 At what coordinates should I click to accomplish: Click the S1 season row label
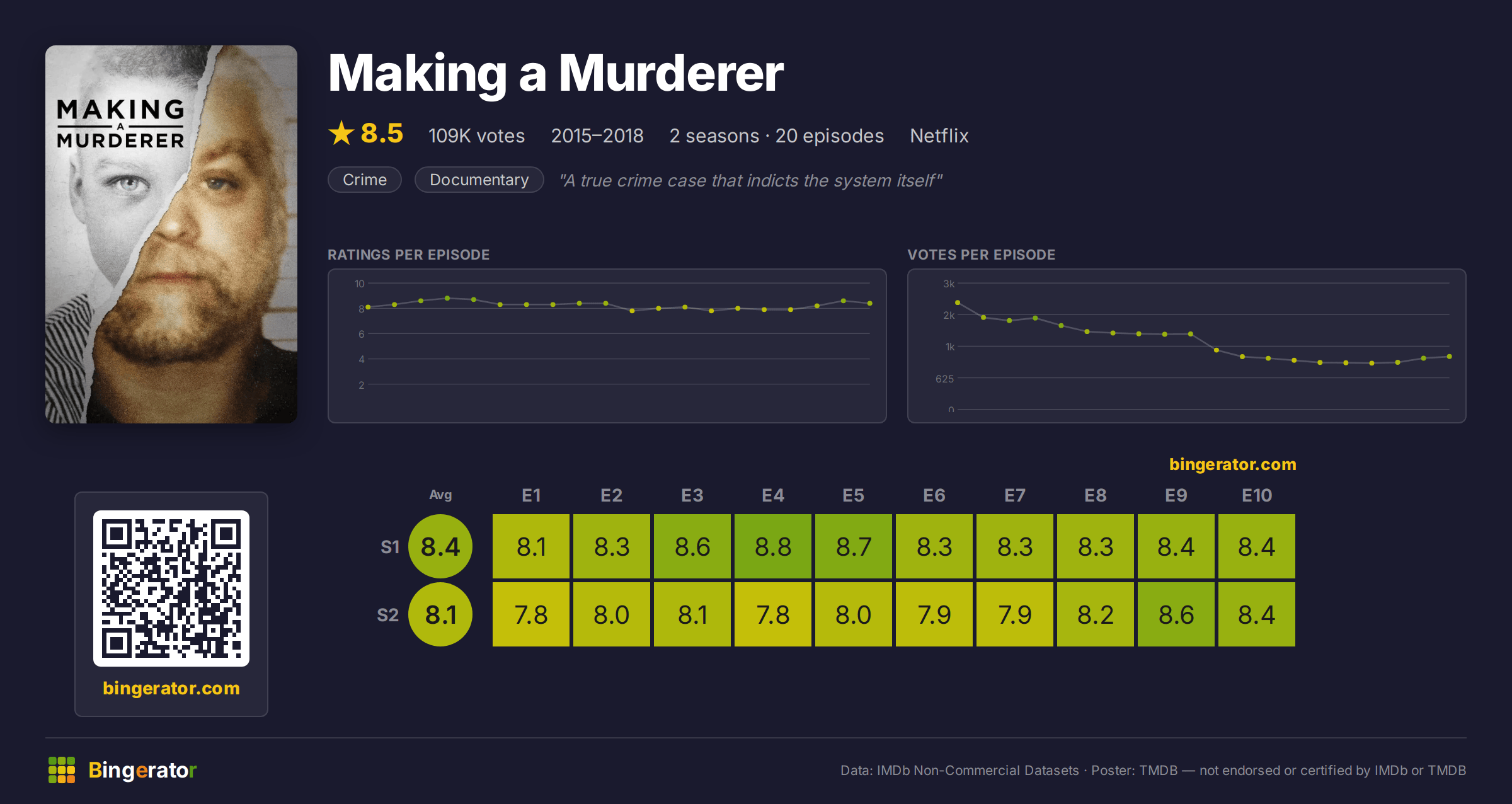390,547
